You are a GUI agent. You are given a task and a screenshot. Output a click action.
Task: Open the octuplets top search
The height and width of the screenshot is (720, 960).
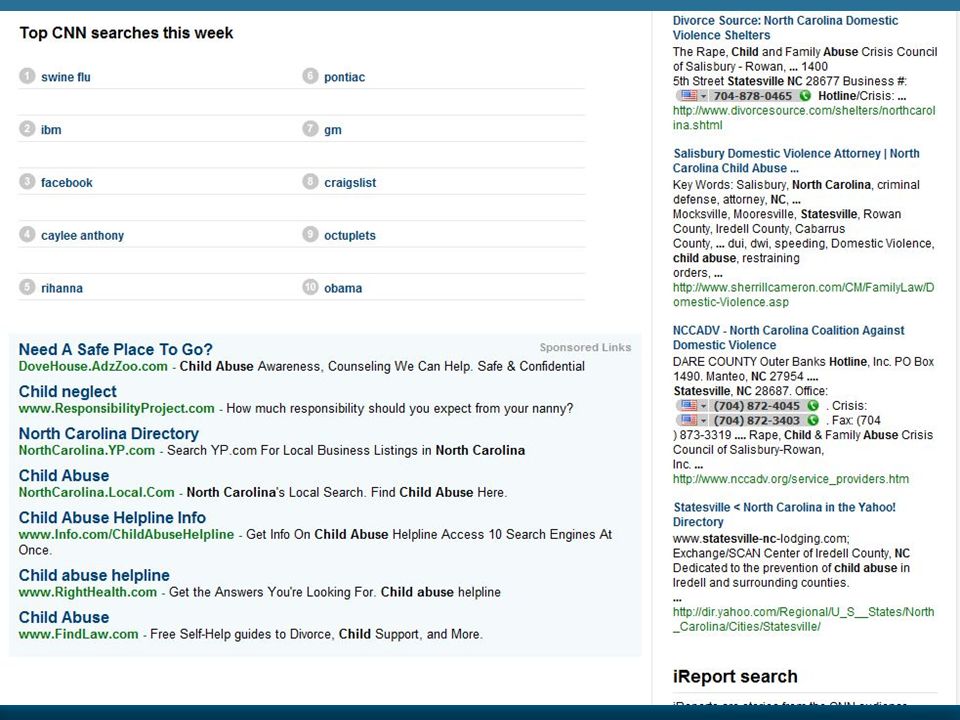point(350,235)
